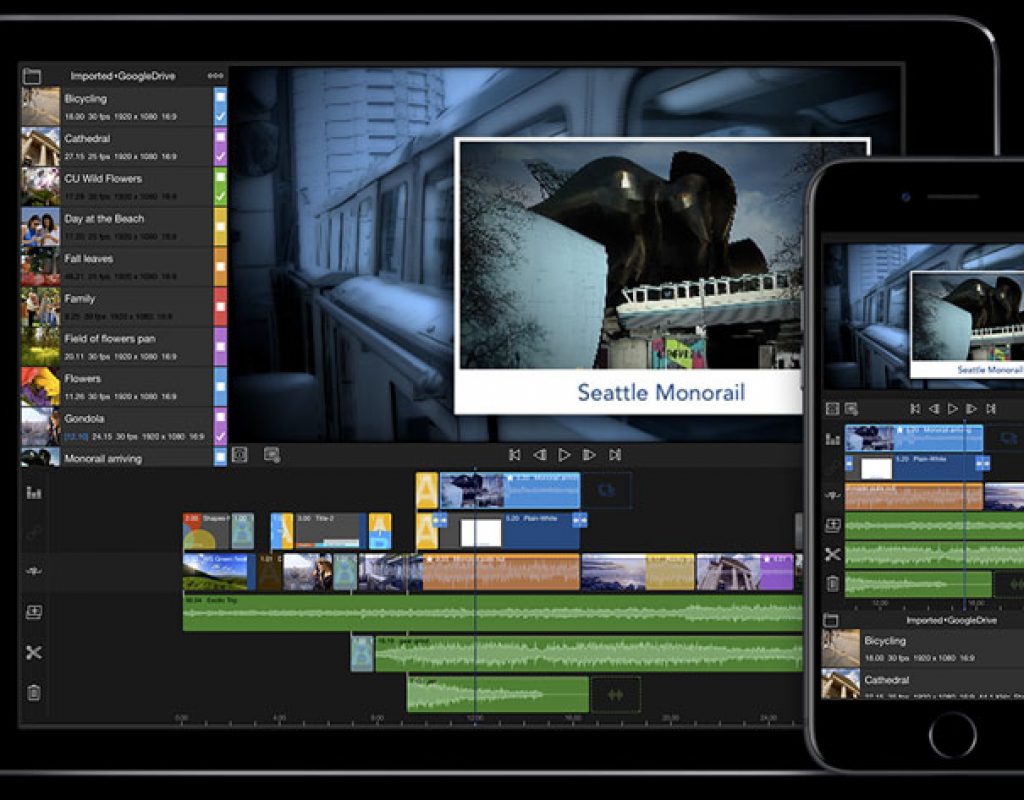Screen dimensions: 1024x800
Task: Tap the insert clip icon on iPad
Action: pyautogui.click(x=34, y=612)
